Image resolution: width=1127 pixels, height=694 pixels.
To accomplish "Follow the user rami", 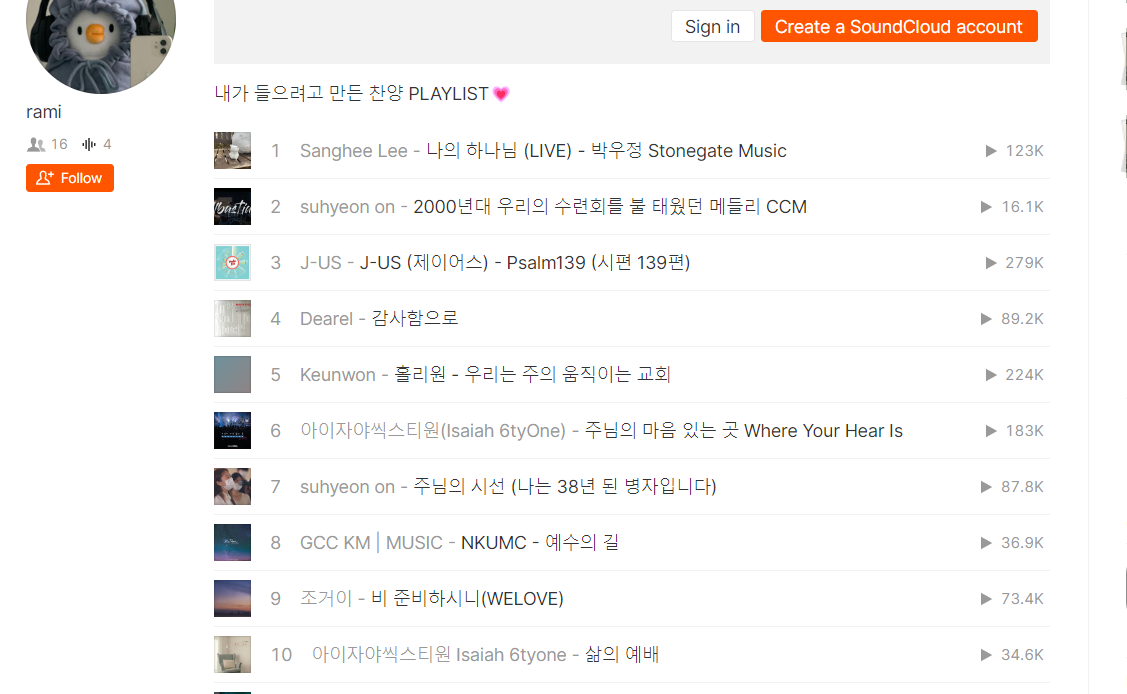I will coord(70,178).
